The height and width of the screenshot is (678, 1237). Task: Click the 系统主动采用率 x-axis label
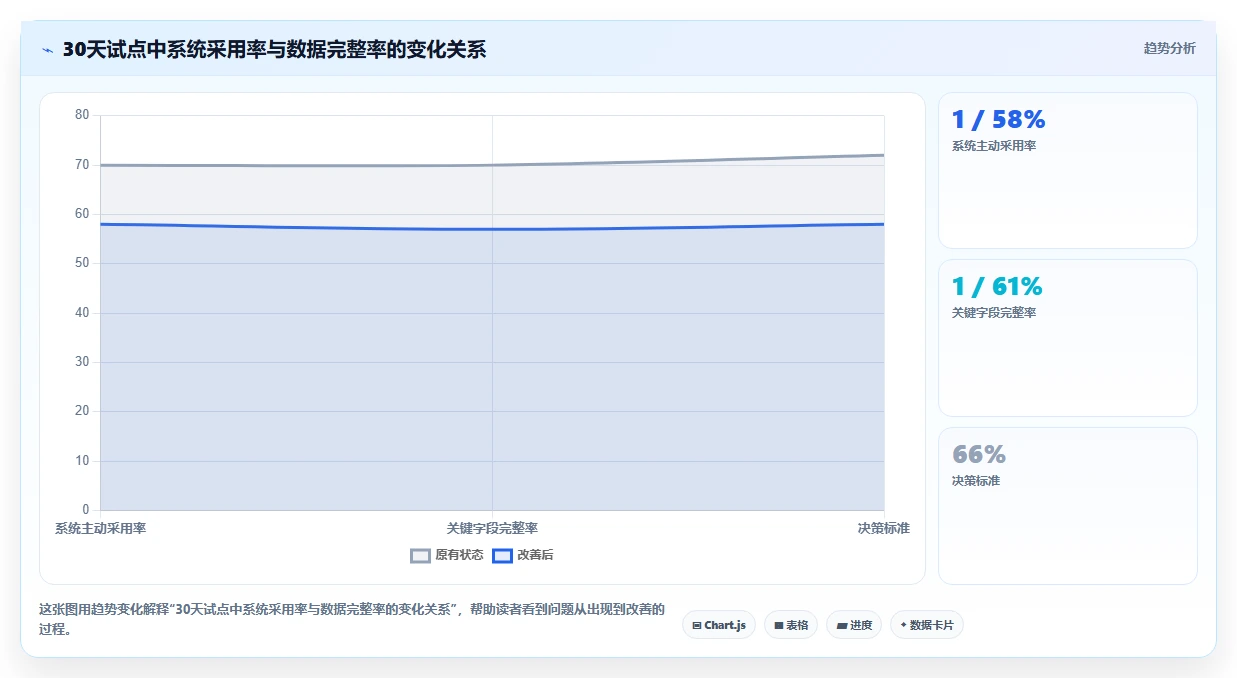coord(100,528)
